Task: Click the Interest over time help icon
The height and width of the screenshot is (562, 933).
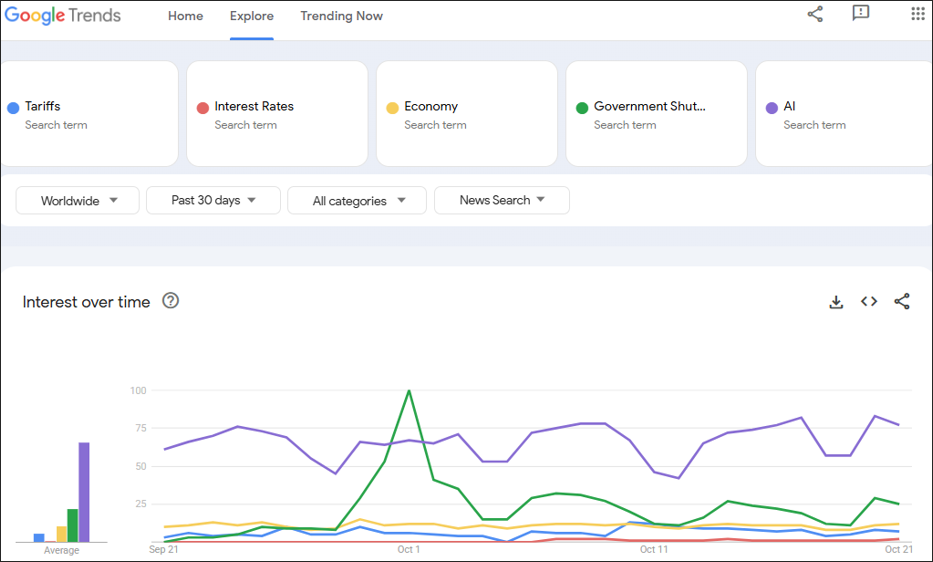Action: [x=171, y=301]
